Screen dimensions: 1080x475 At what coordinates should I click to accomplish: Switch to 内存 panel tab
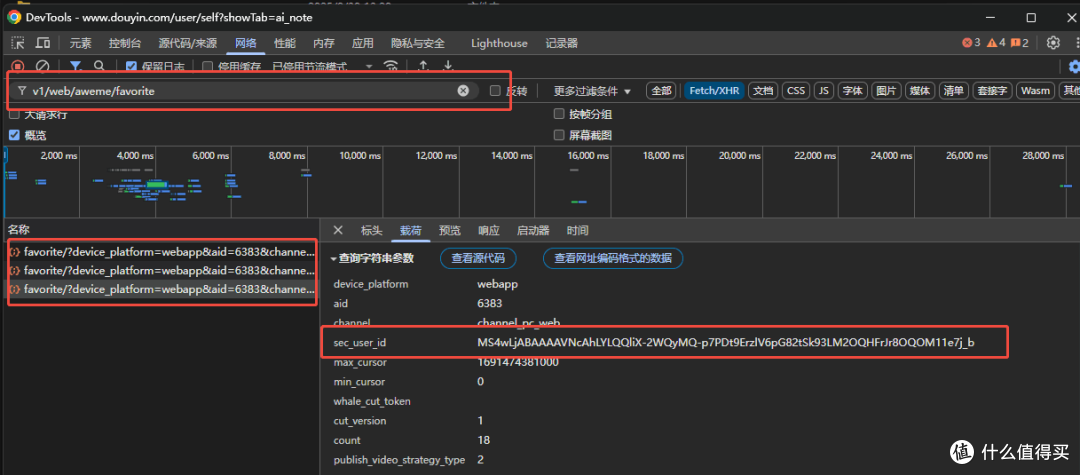324,43
